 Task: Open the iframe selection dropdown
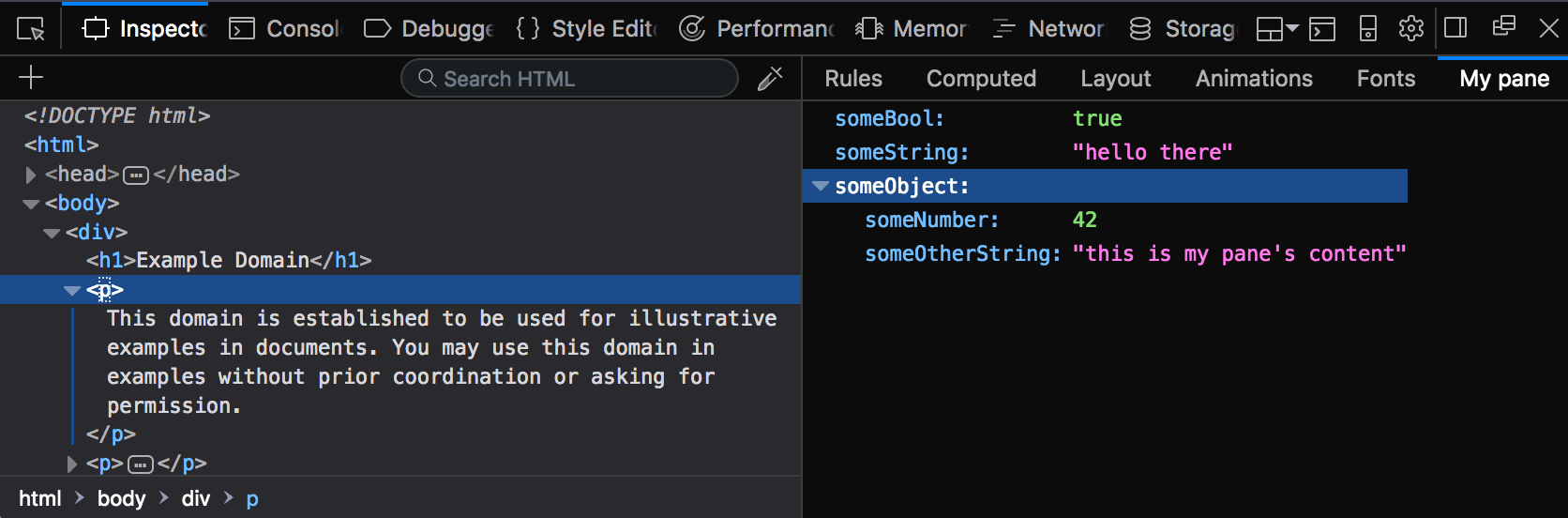[x=1277, y=29]
